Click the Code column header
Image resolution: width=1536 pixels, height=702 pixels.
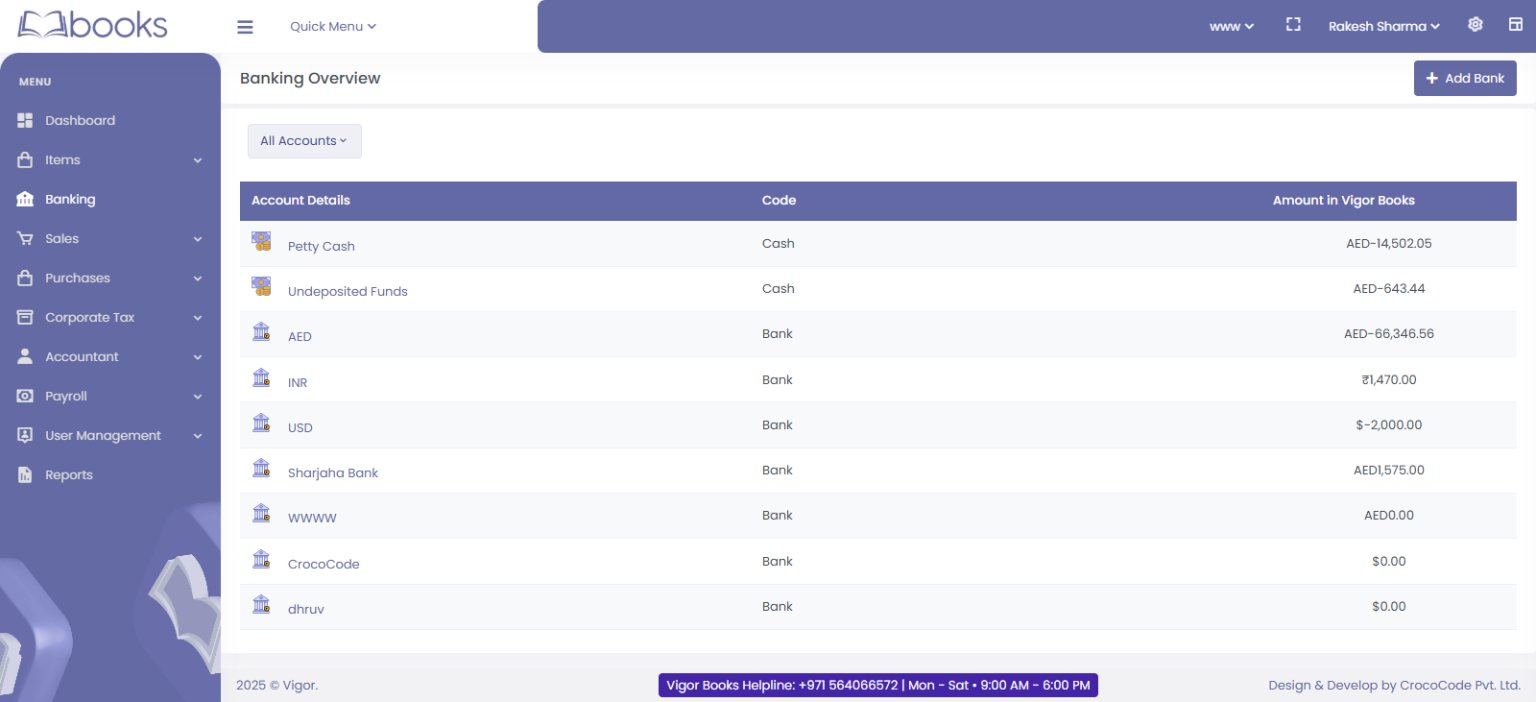pyautogui.click(x=779, y=200)
